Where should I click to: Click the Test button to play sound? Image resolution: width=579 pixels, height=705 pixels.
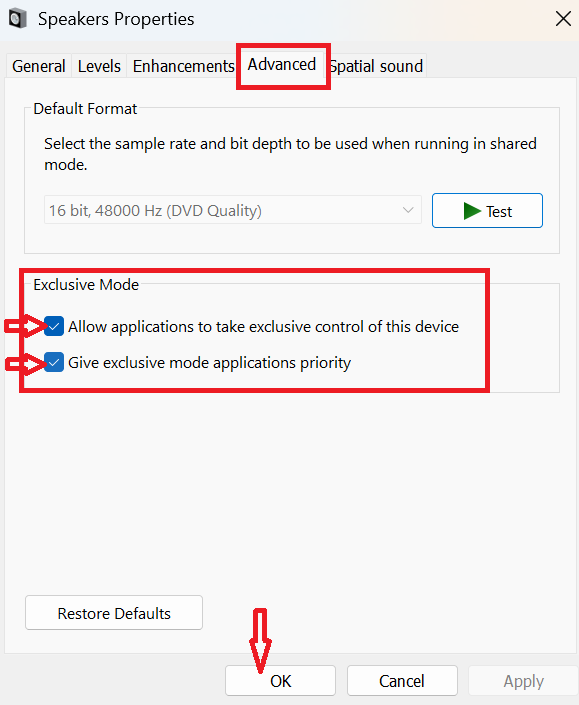(487, 211)
